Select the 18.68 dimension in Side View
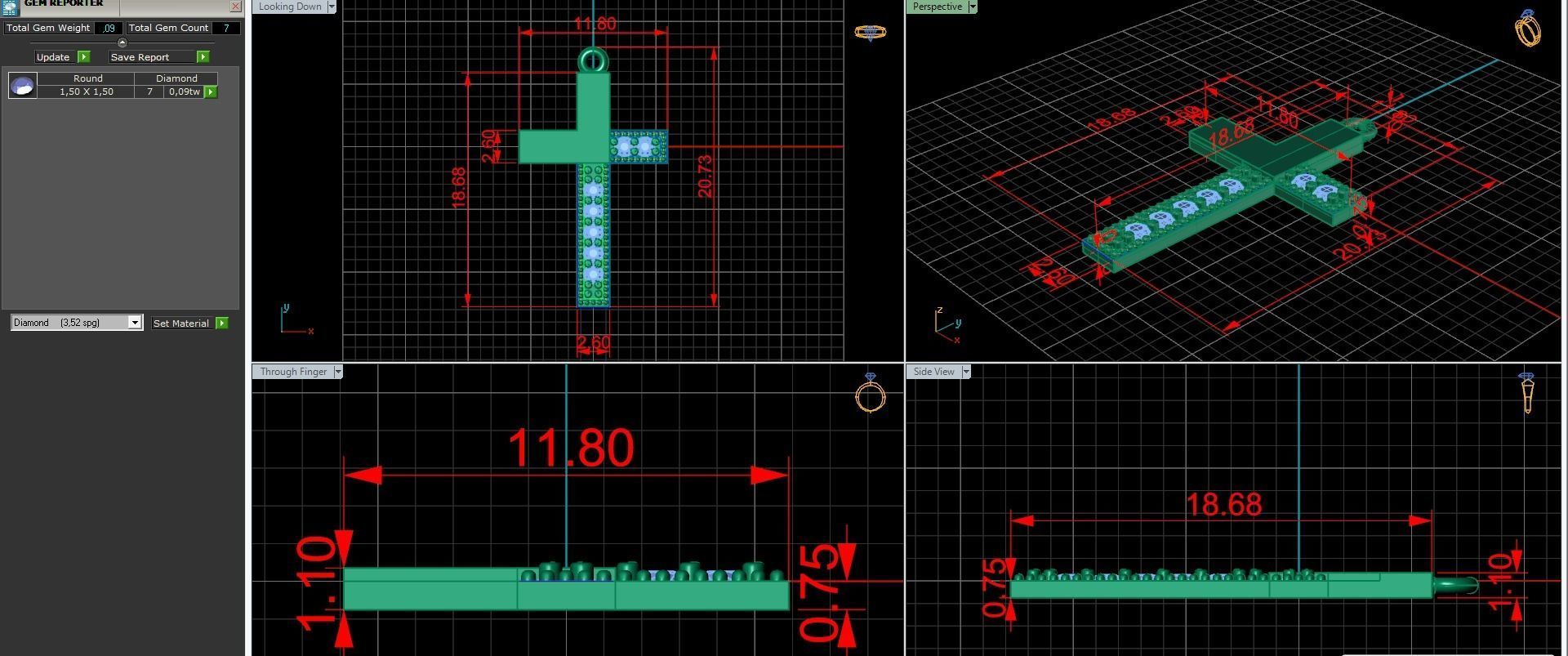The image size is (1568, 656). [x=1223, y=504]
